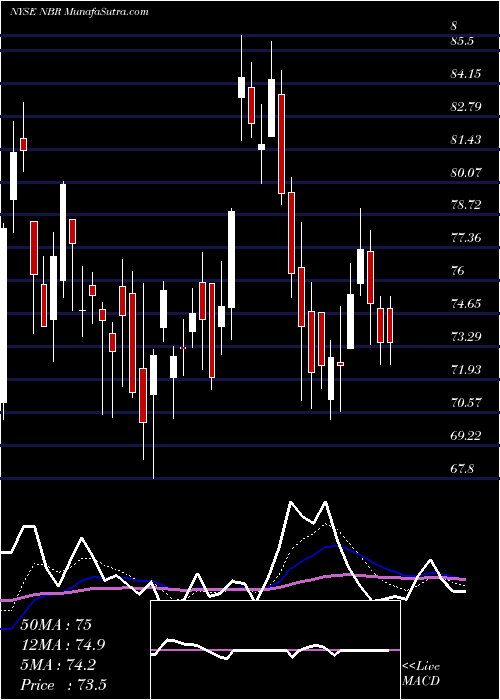500x700 pixels.
Task: Click the 69.22 price axis label
Action: point(467,435)
